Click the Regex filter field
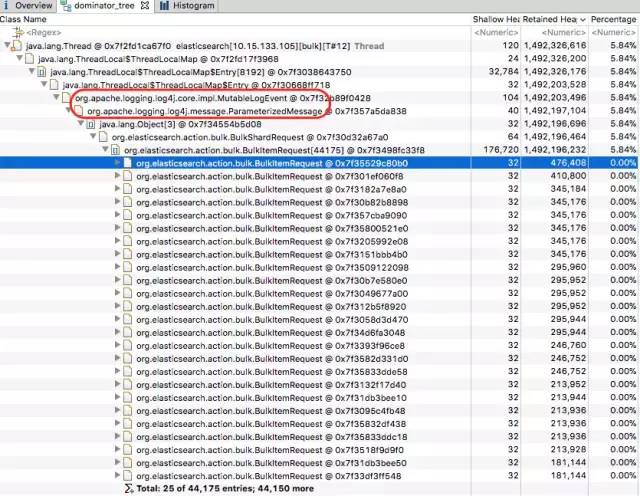The width and height of the screenshot is (640, 496). [44, 32]
